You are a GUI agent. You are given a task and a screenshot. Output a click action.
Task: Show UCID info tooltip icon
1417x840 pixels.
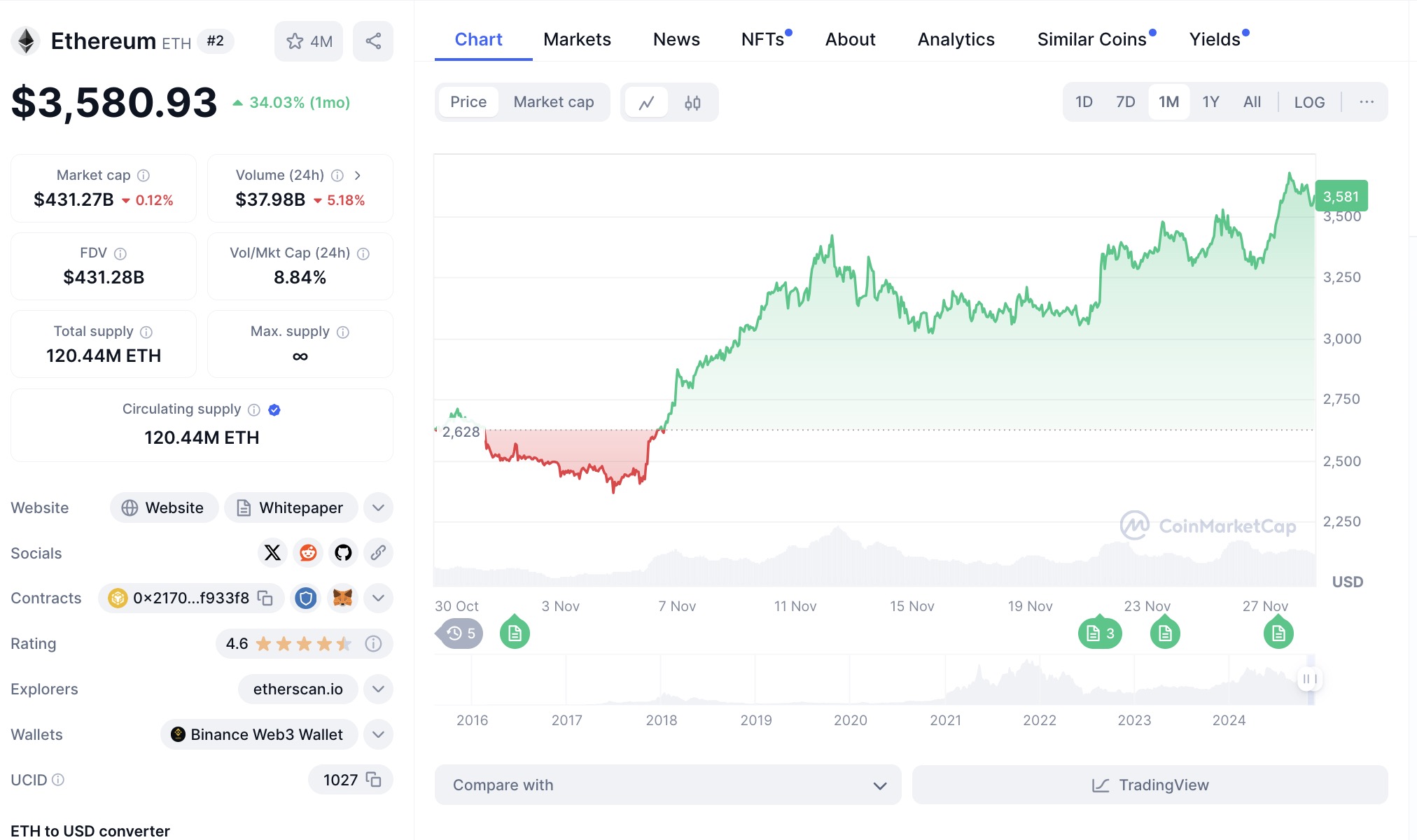pos(58,780)
